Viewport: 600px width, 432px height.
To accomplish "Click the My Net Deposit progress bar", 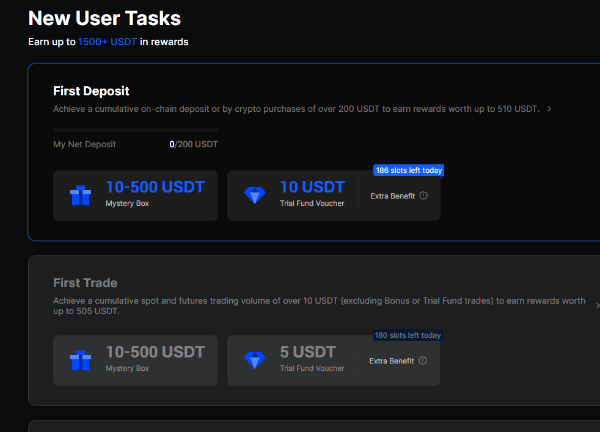I will click(135, 130).
